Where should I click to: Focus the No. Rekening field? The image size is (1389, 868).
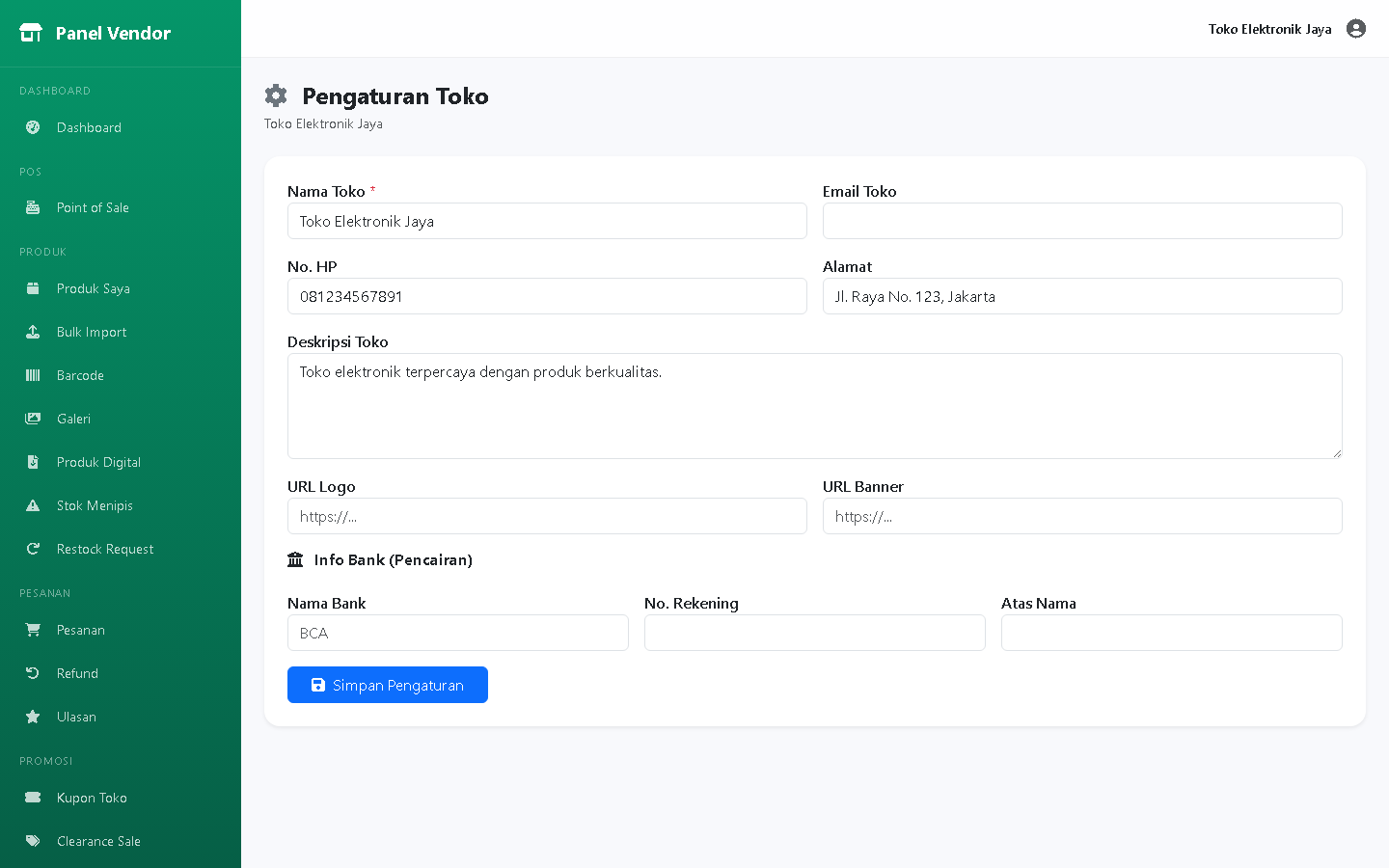815,633
